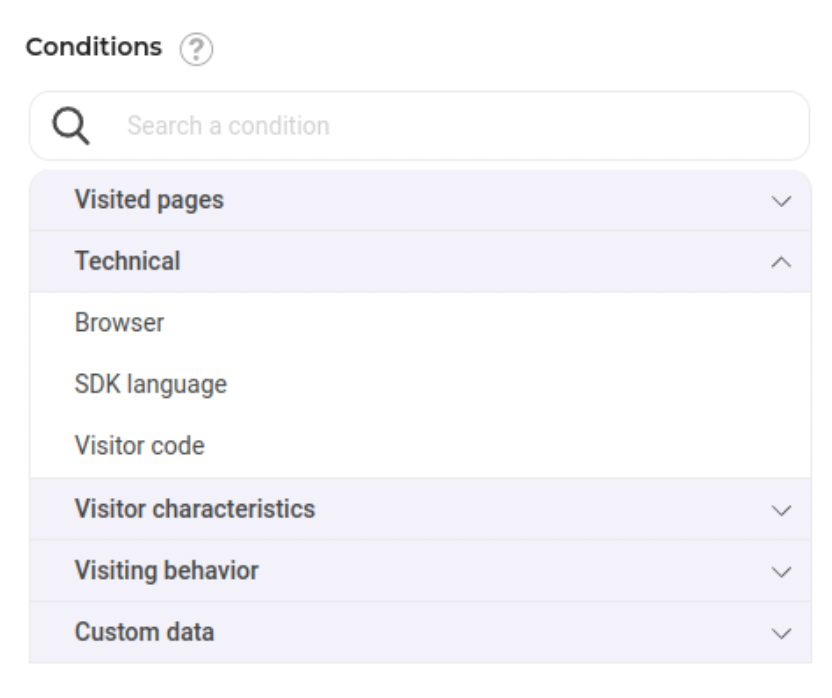Choose the Visitor code condition

tap(420, 446)
